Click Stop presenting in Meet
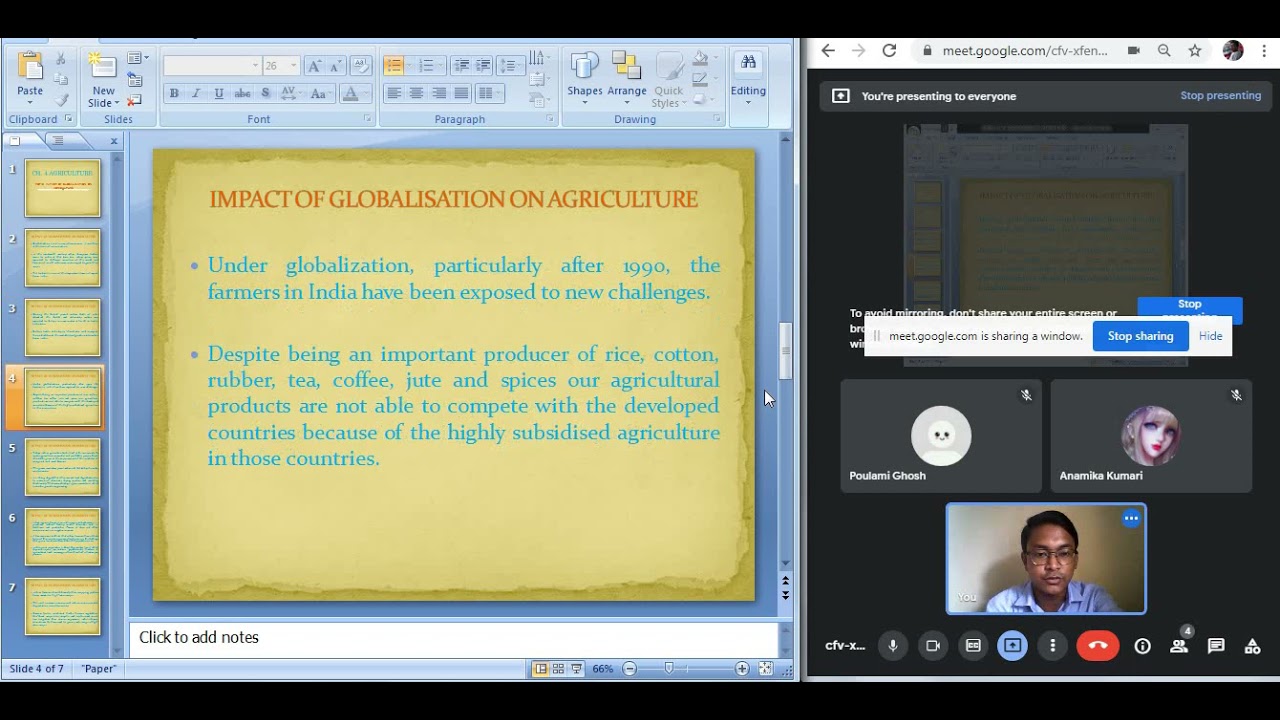1280x720 pixels. [x=1220, y=96]
